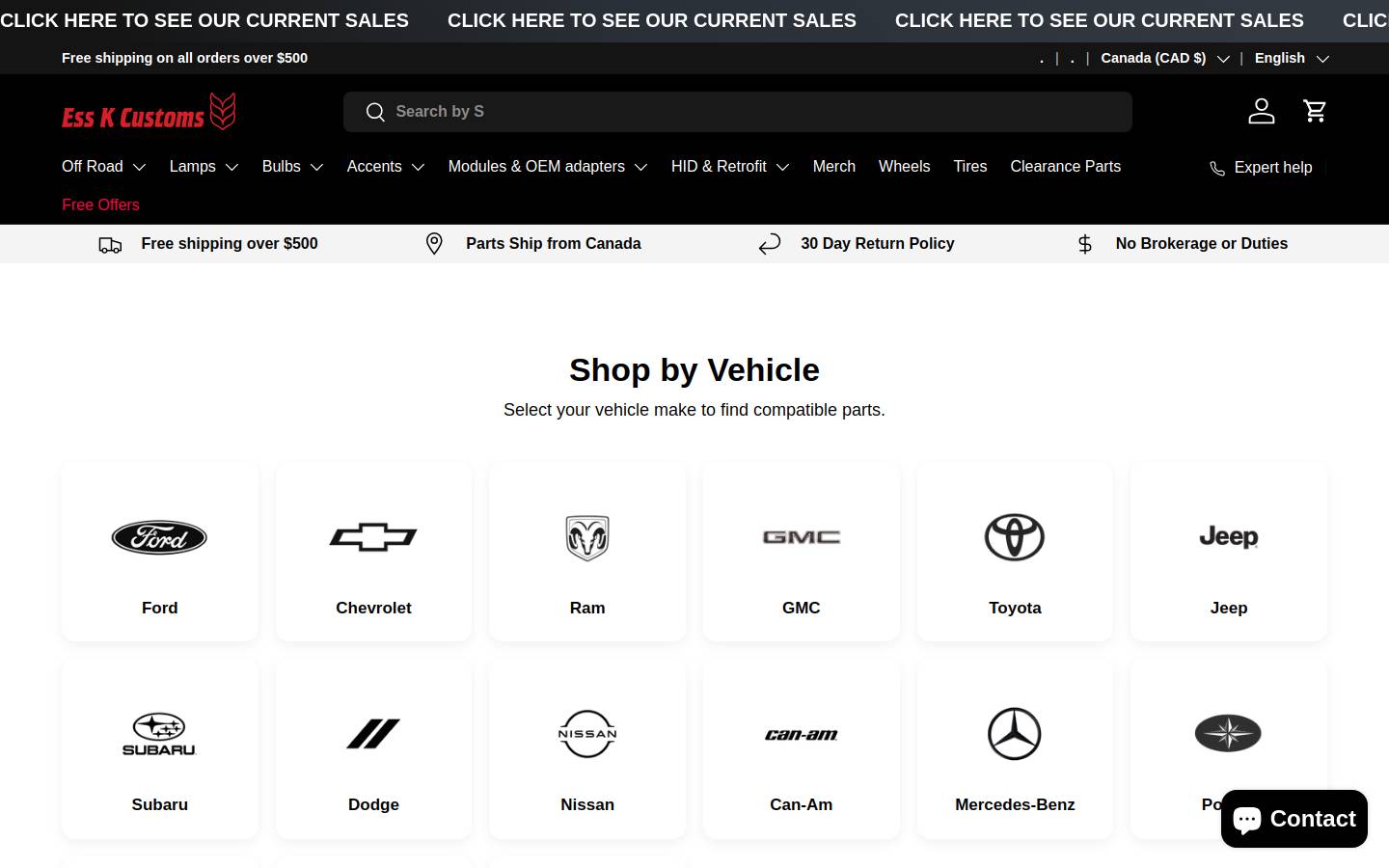1389x868 pixels.
Task: Click the Can-Am make name
Action: click(802, 804)
